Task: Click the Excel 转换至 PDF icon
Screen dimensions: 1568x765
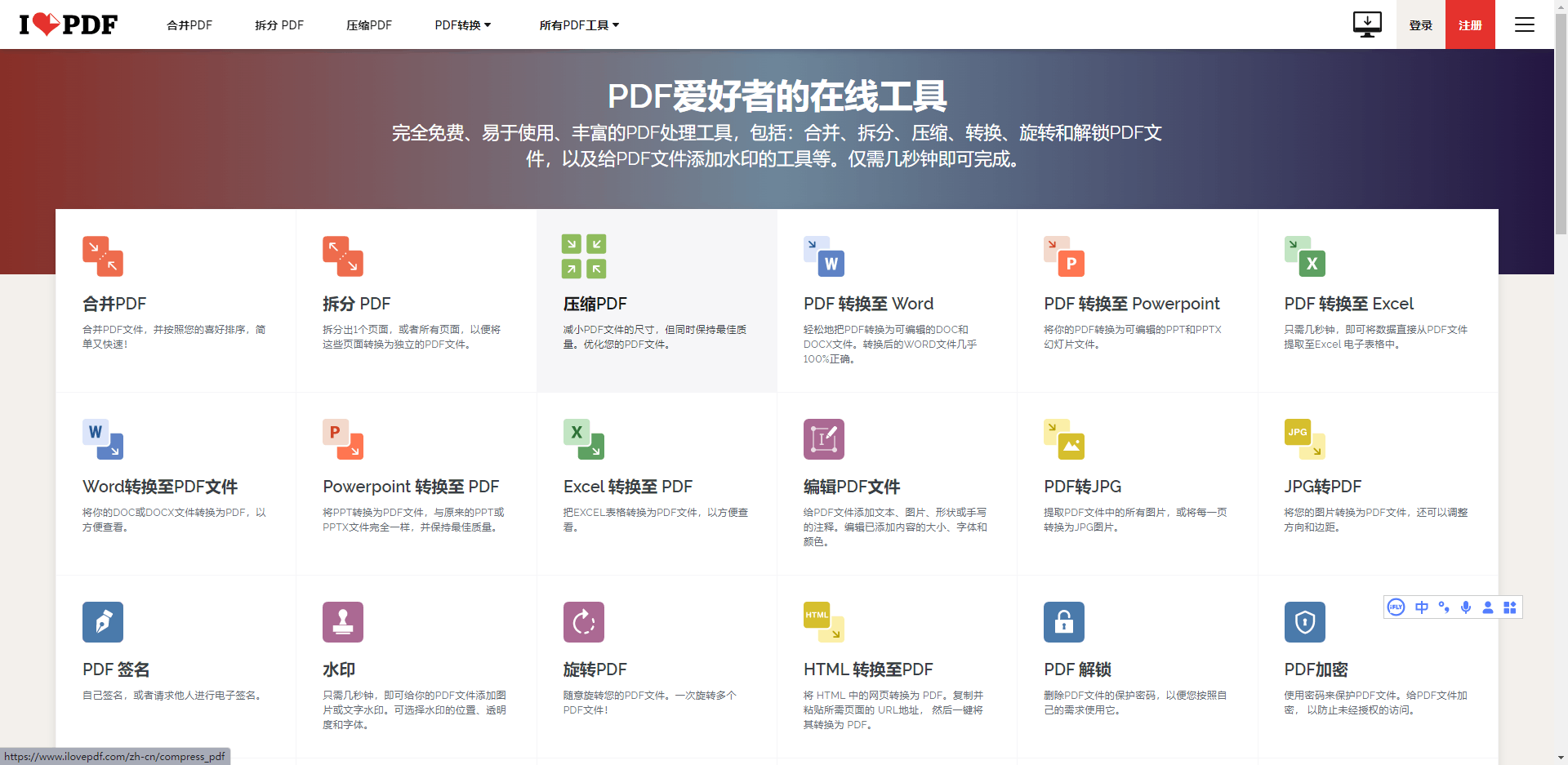Action: [584, 439]
